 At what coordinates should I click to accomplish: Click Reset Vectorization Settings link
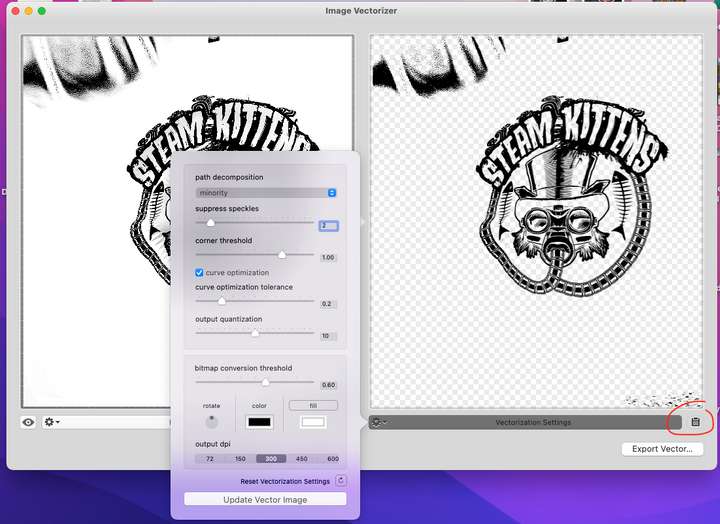285,481
